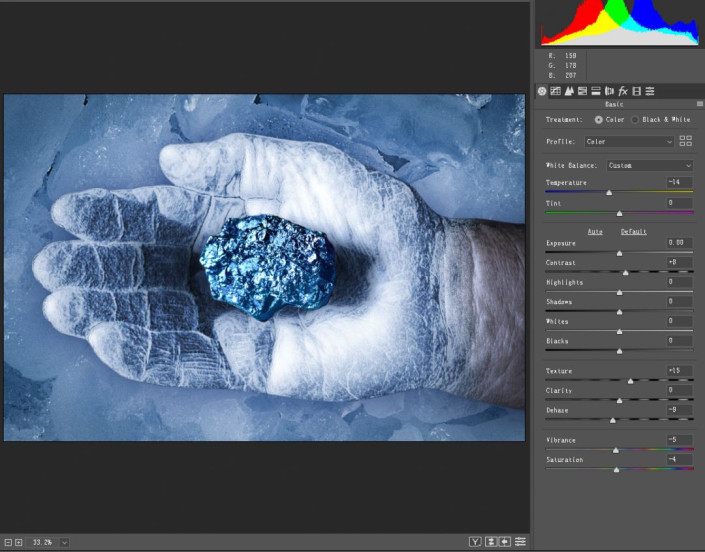This screenshot has height=552, width=705.
Task: Click the Exposure slider handle
Action: 619,253
